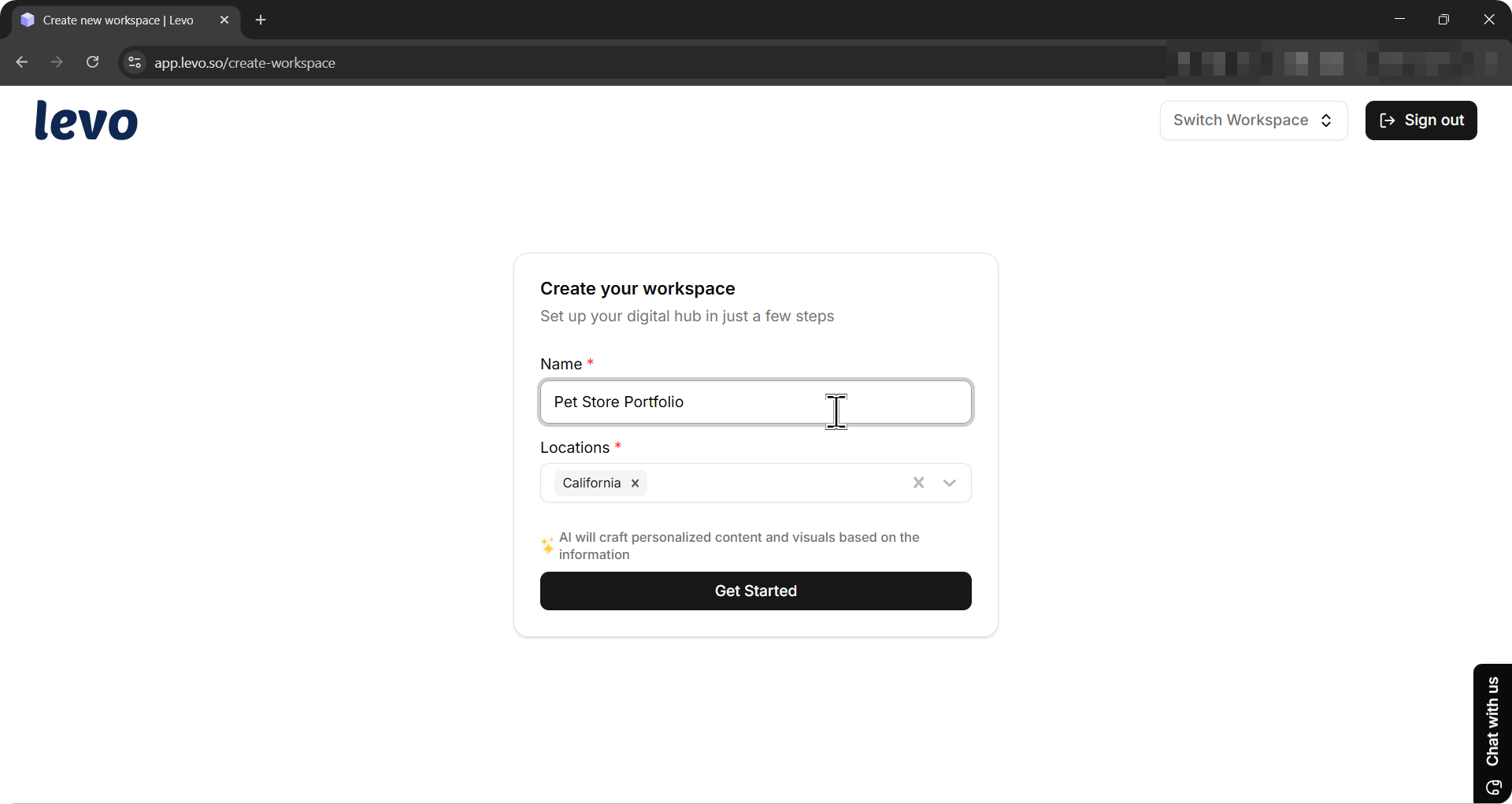Click the AI sparkle icon
This screenshot has width=1512, height=804.
click(x=547, y=546)
